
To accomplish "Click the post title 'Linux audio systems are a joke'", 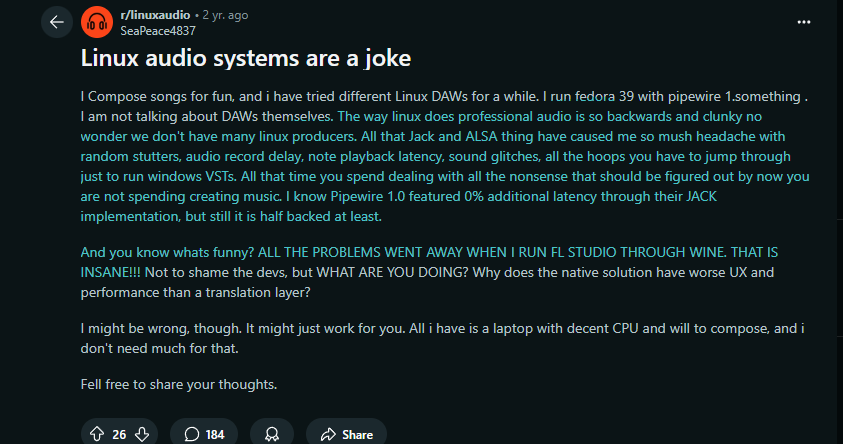I will [246, 59].
